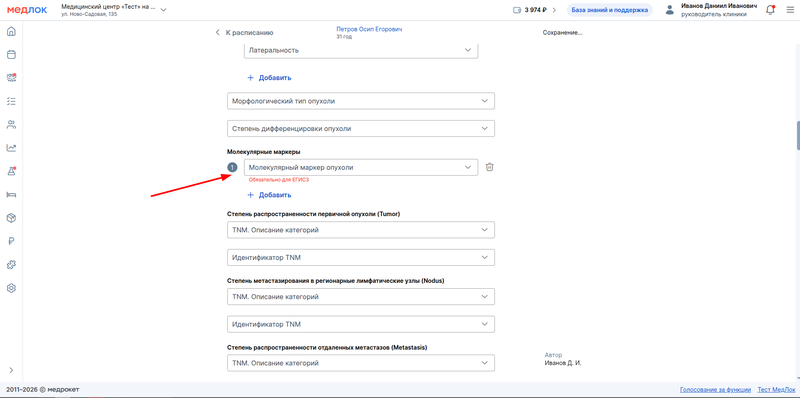Click the Обязательно для ЕГИСЗ warning text

click(x=279, y=180)
